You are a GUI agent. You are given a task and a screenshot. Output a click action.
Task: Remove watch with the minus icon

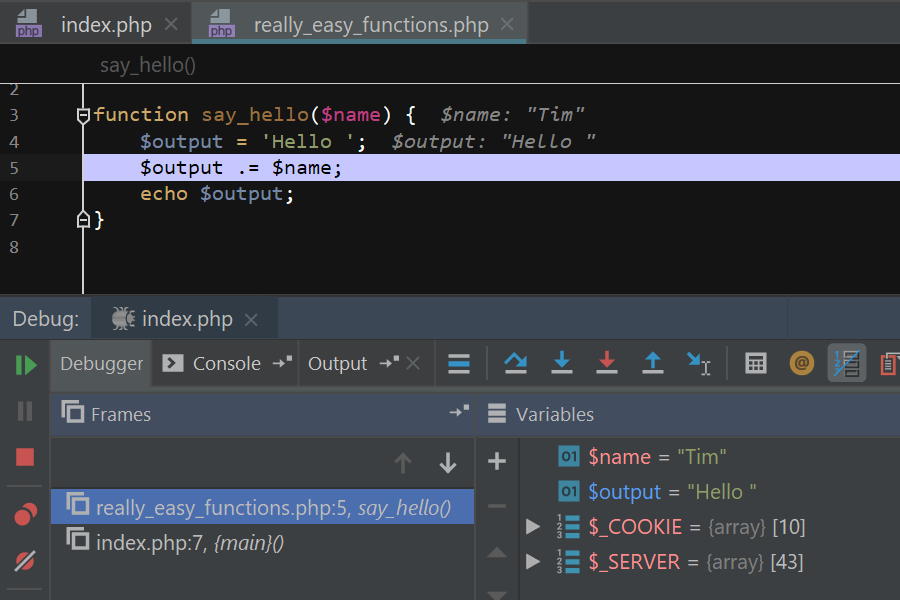497,506
